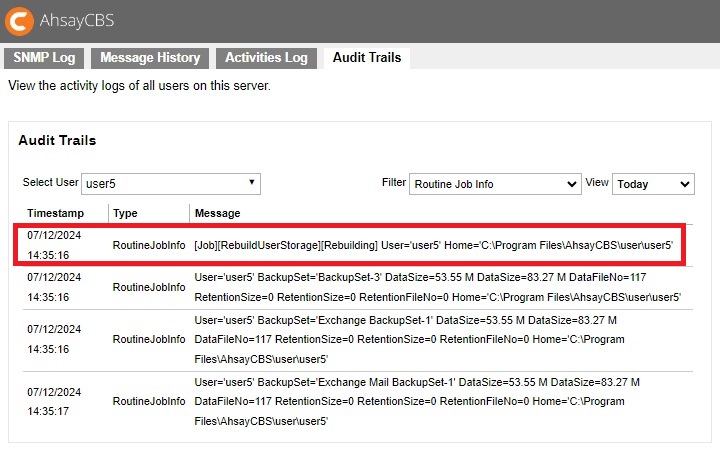Screen dimensions: 720x450
Task: Select the Audit Trails tab
Action: [x=367, y=58]
